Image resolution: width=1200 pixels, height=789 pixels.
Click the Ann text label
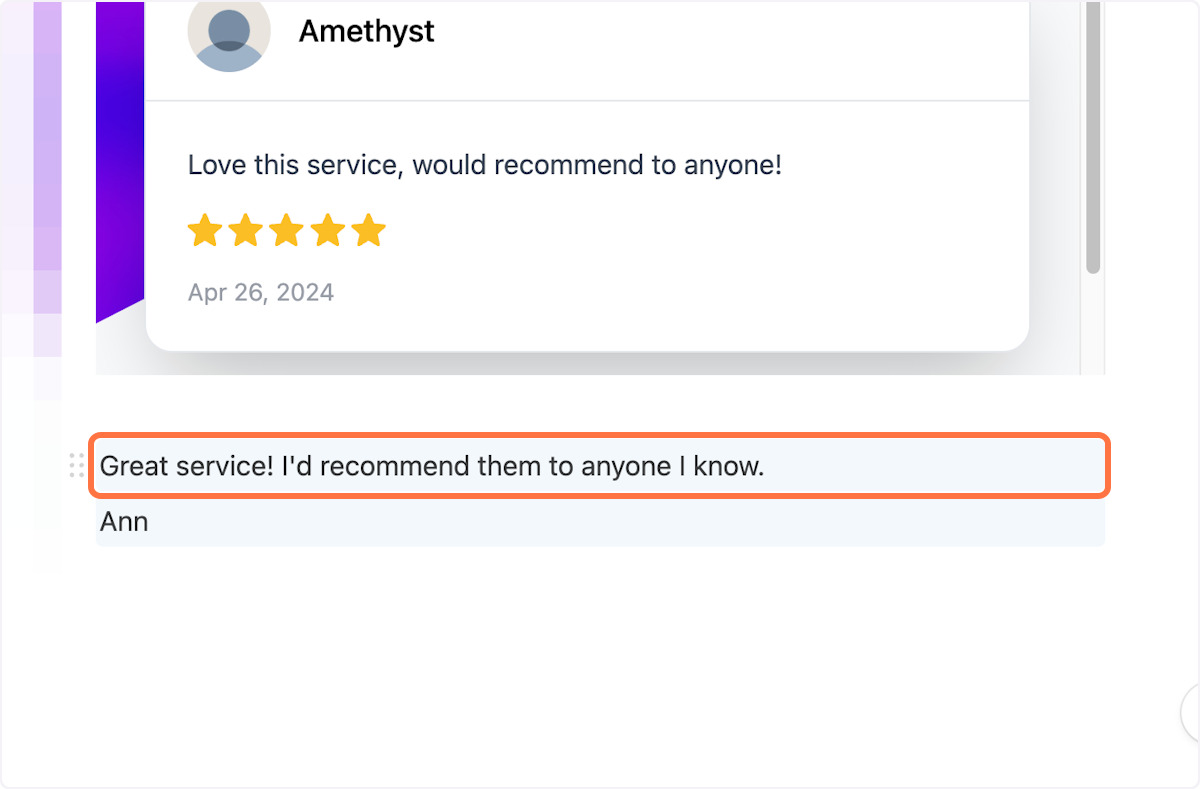pyautogui.click(x=123, y=521)
